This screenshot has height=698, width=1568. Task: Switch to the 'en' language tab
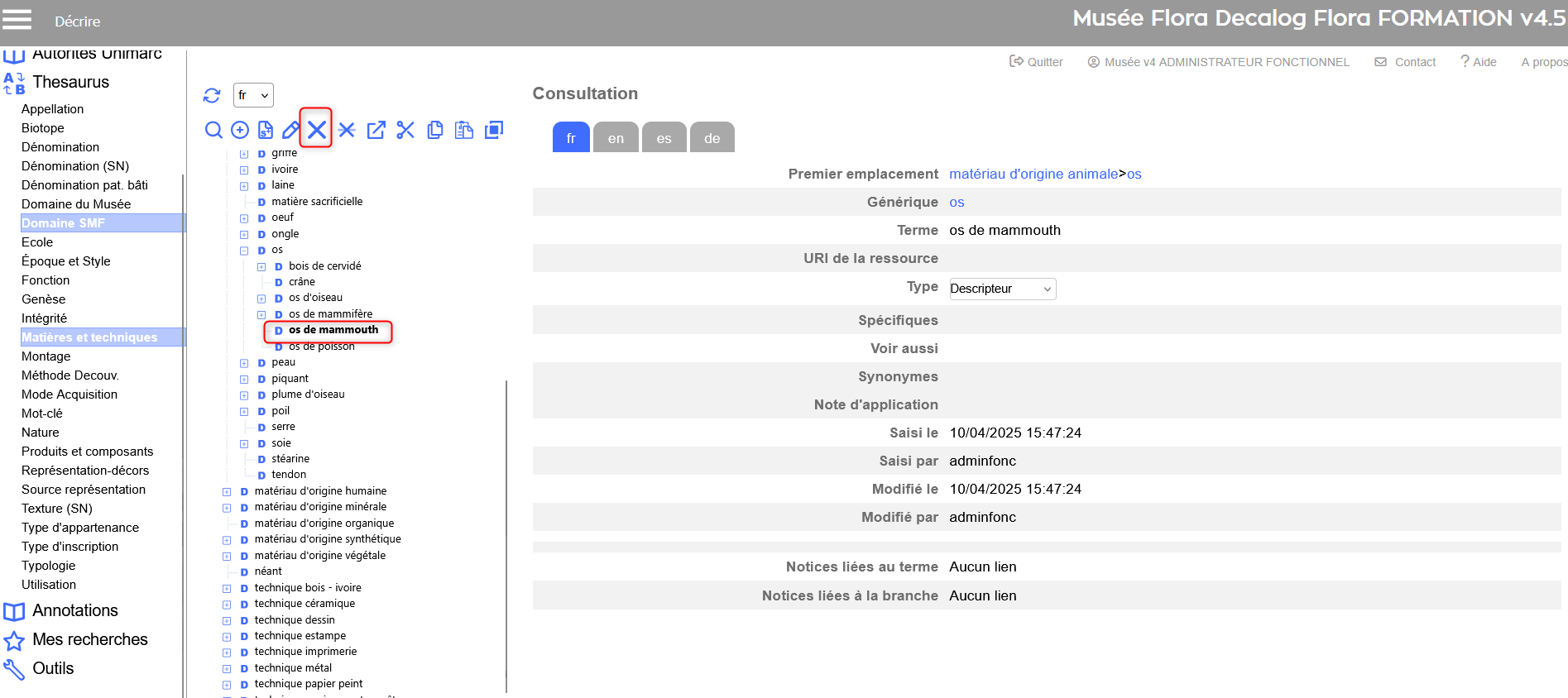616,138
